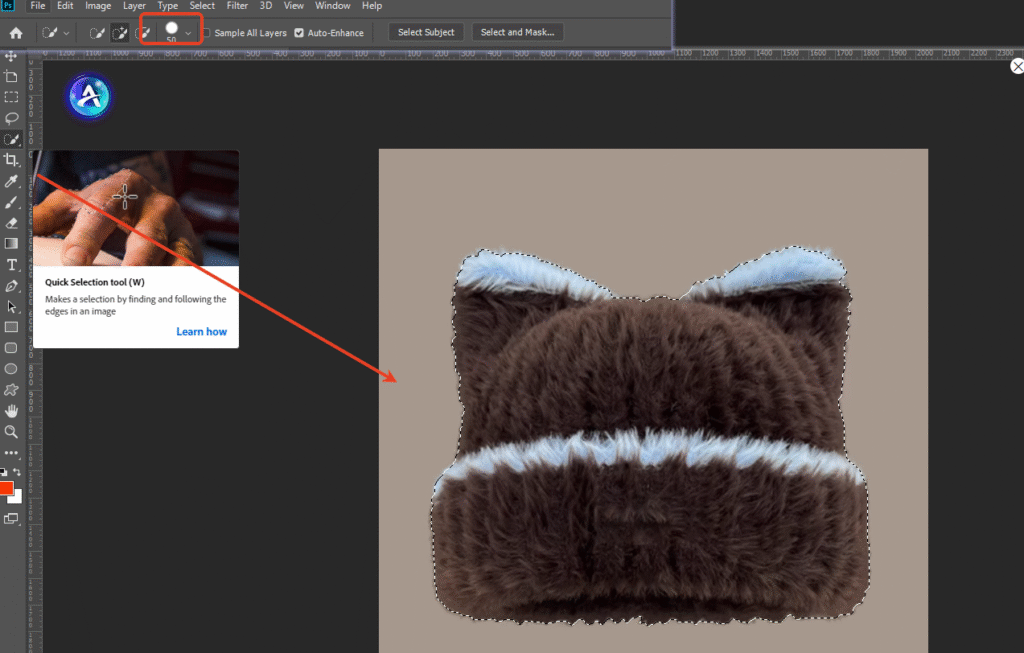Screen dimensions: 1024x653
Task: Open the Select menu
Action: pos(202,6)
